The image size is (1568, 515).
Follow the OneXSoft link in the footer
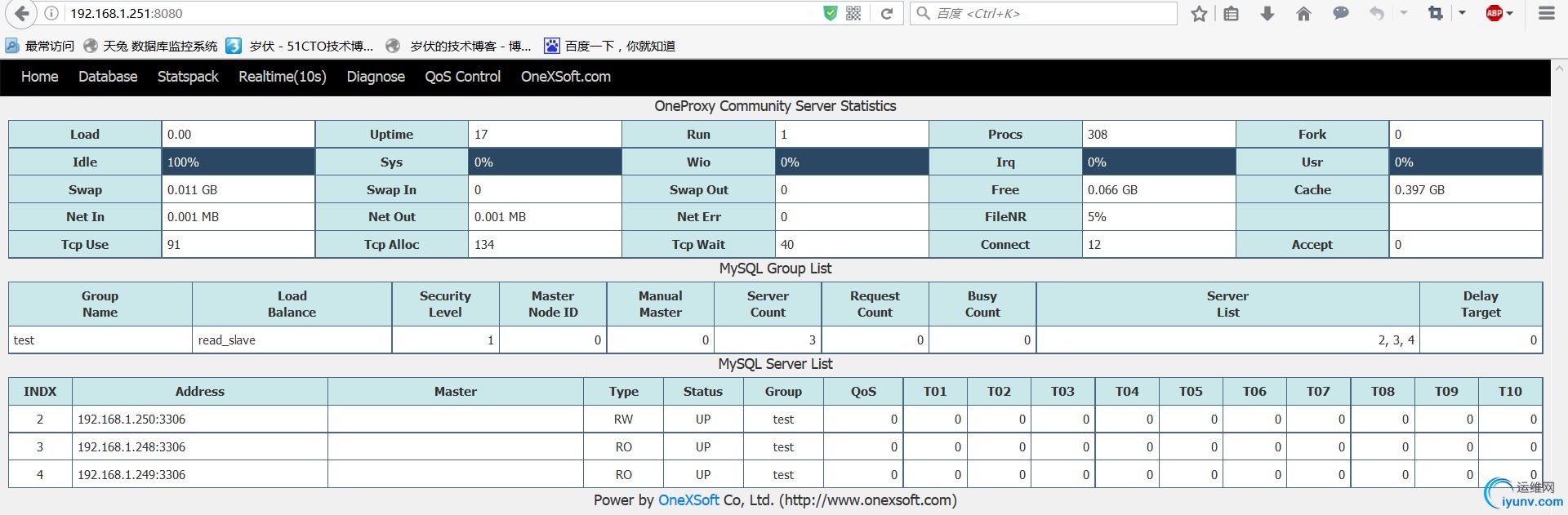coord(688,500)
